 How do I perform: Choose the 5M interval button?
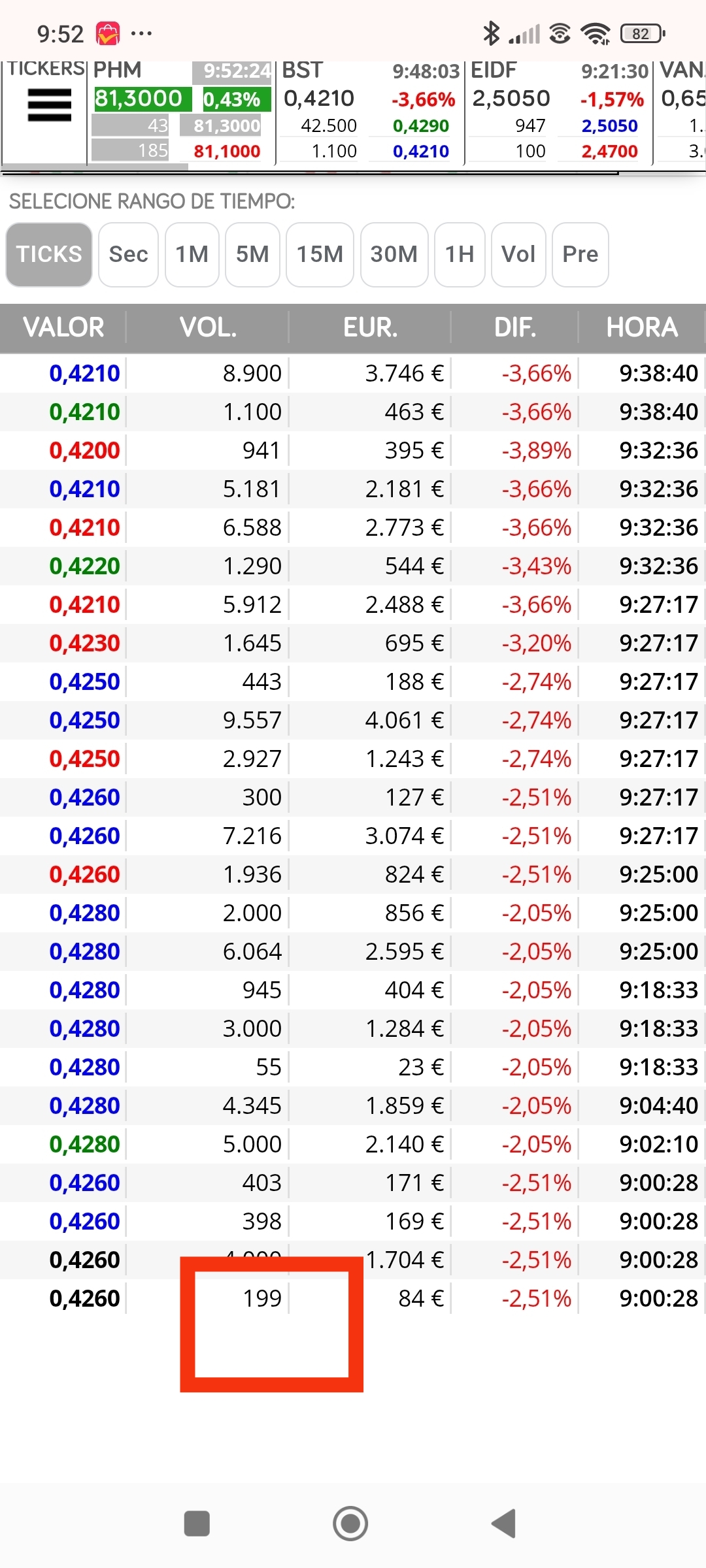point(252,254)
